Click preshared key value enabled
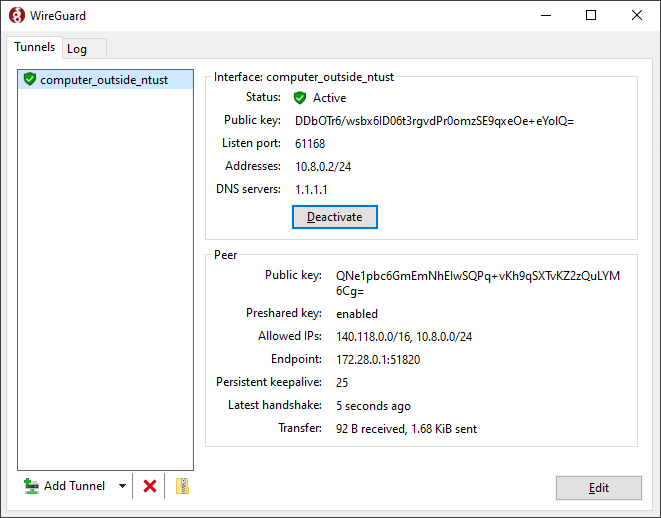Screen dimensions: 661x518 (x=357, y=314)
